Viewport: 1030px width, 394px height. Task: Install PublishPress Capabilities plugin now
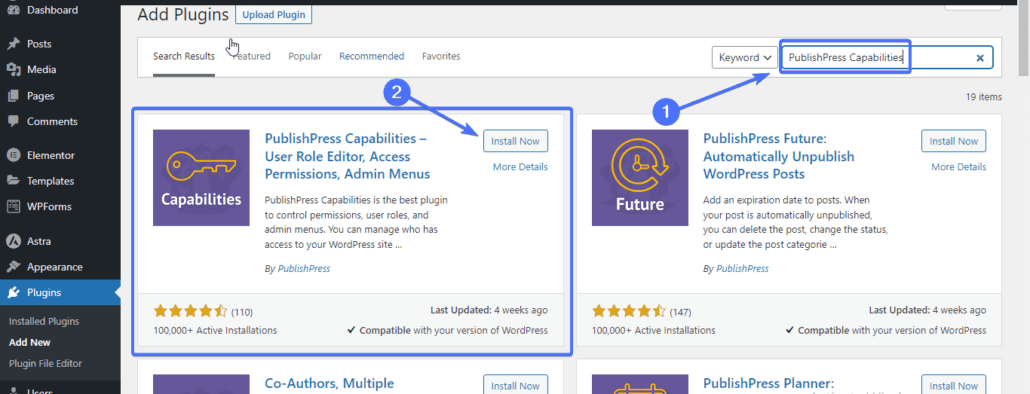click(516, 141)
